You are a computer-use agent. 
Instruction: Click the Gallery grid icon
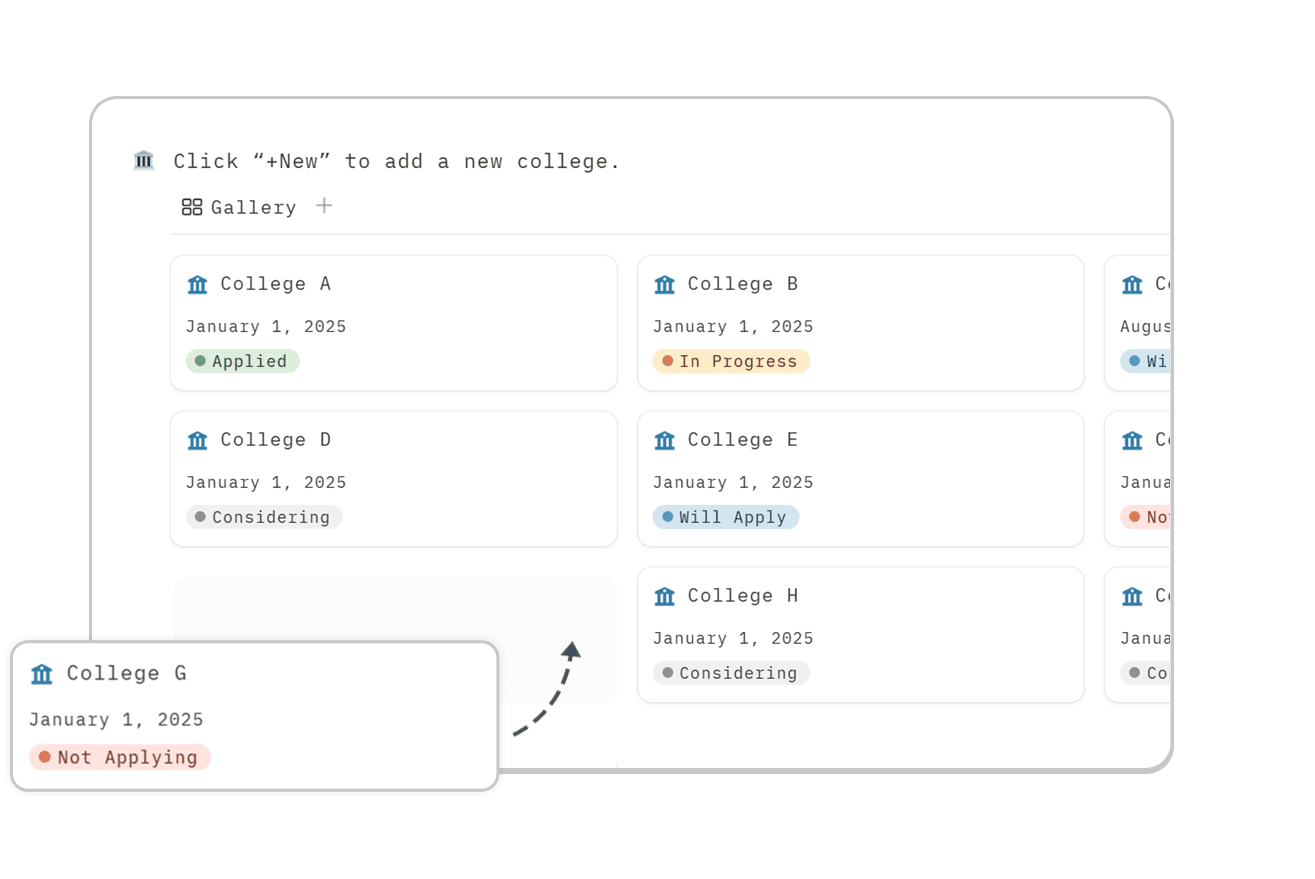click(x=192, y=207)
